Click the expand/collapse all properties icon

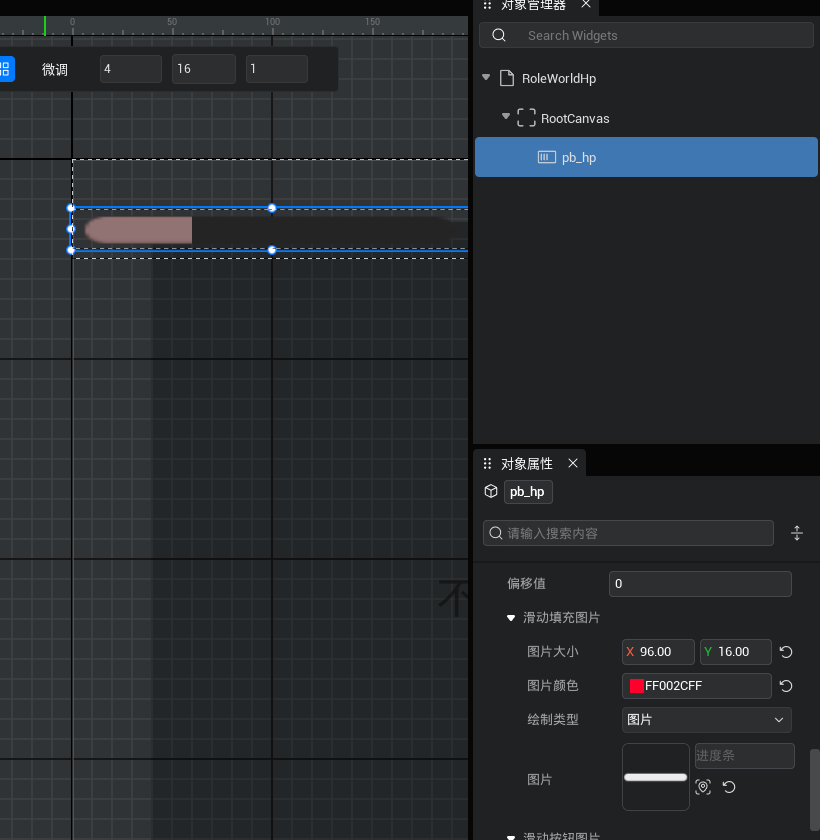click(x=796, y=533)
